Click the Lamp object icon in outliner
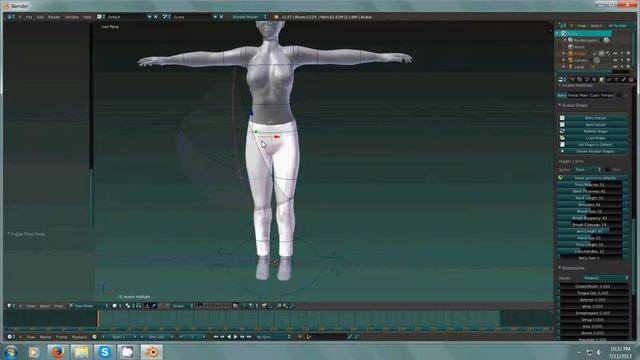640x360 pixels. click(571, 67)
